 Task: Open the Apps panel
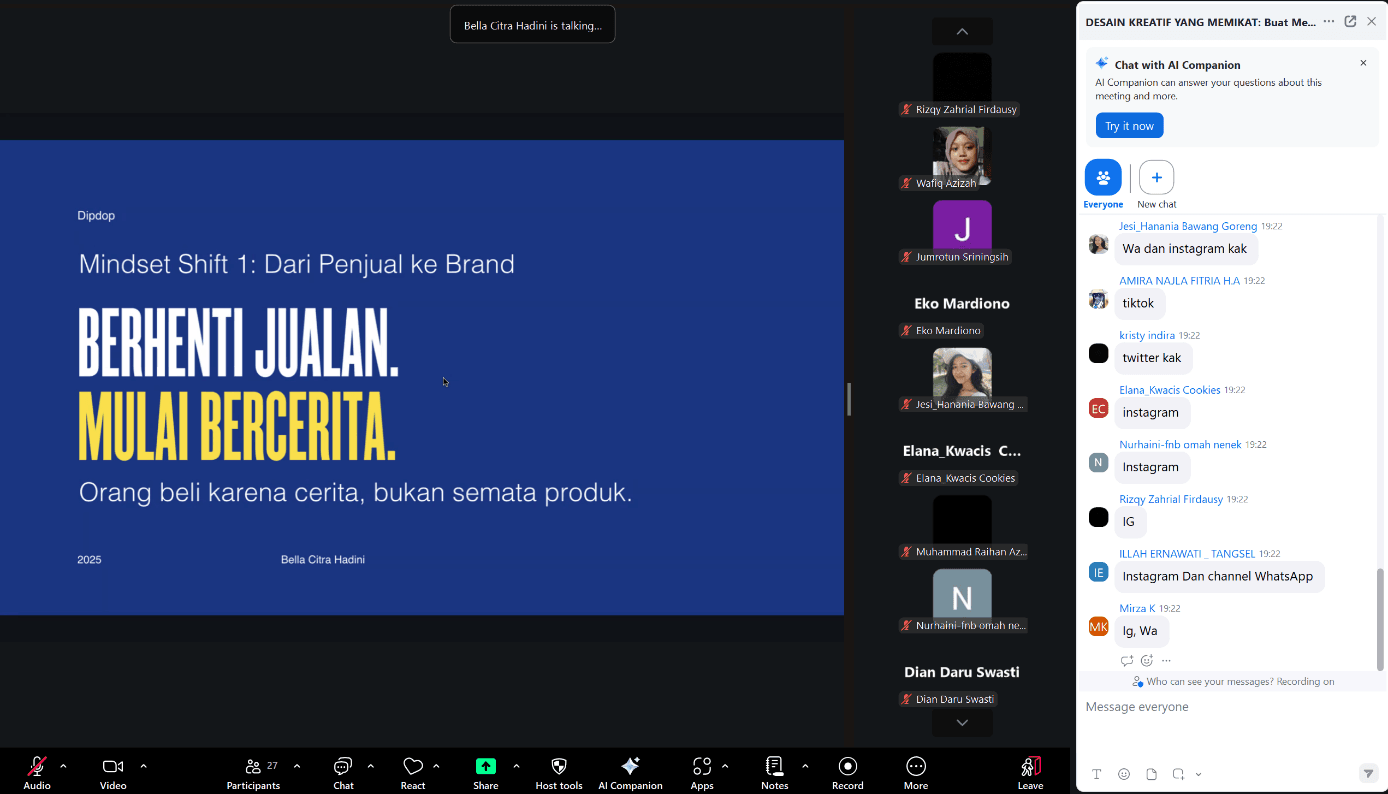[x=702, y=767]
